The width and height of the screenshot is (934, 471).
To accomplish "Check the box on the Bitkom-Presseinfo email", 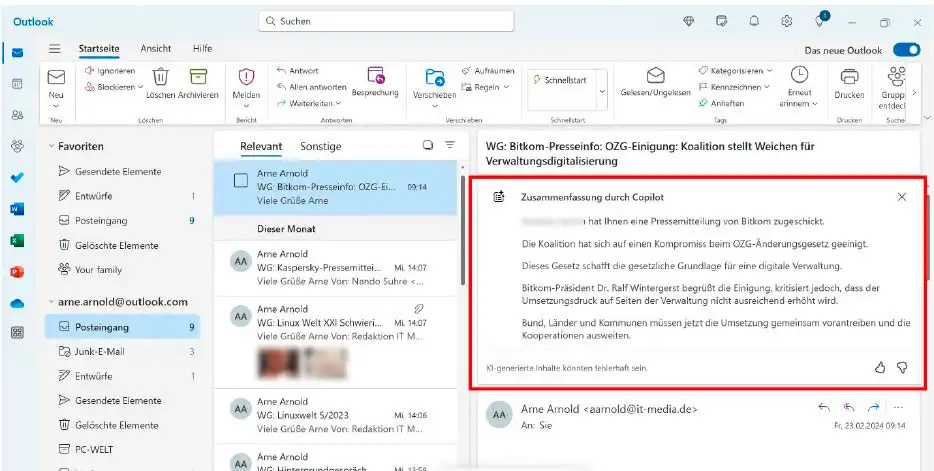I will point(240,181).
